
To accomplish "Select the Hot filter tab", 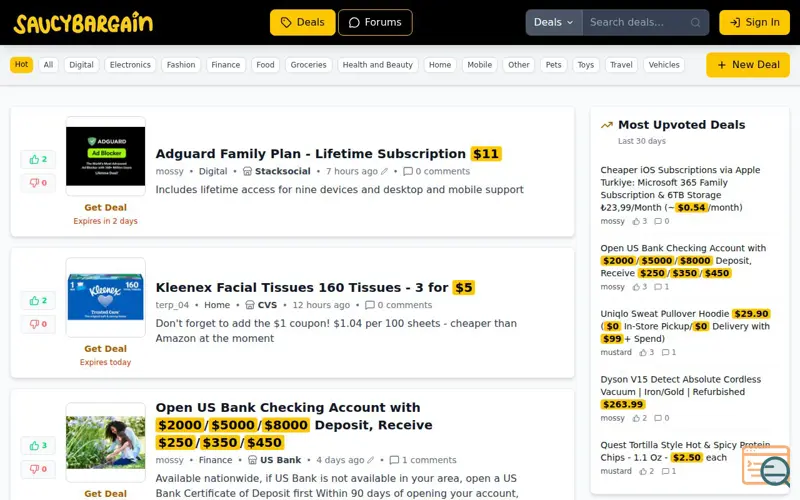I will click(21, 65).
